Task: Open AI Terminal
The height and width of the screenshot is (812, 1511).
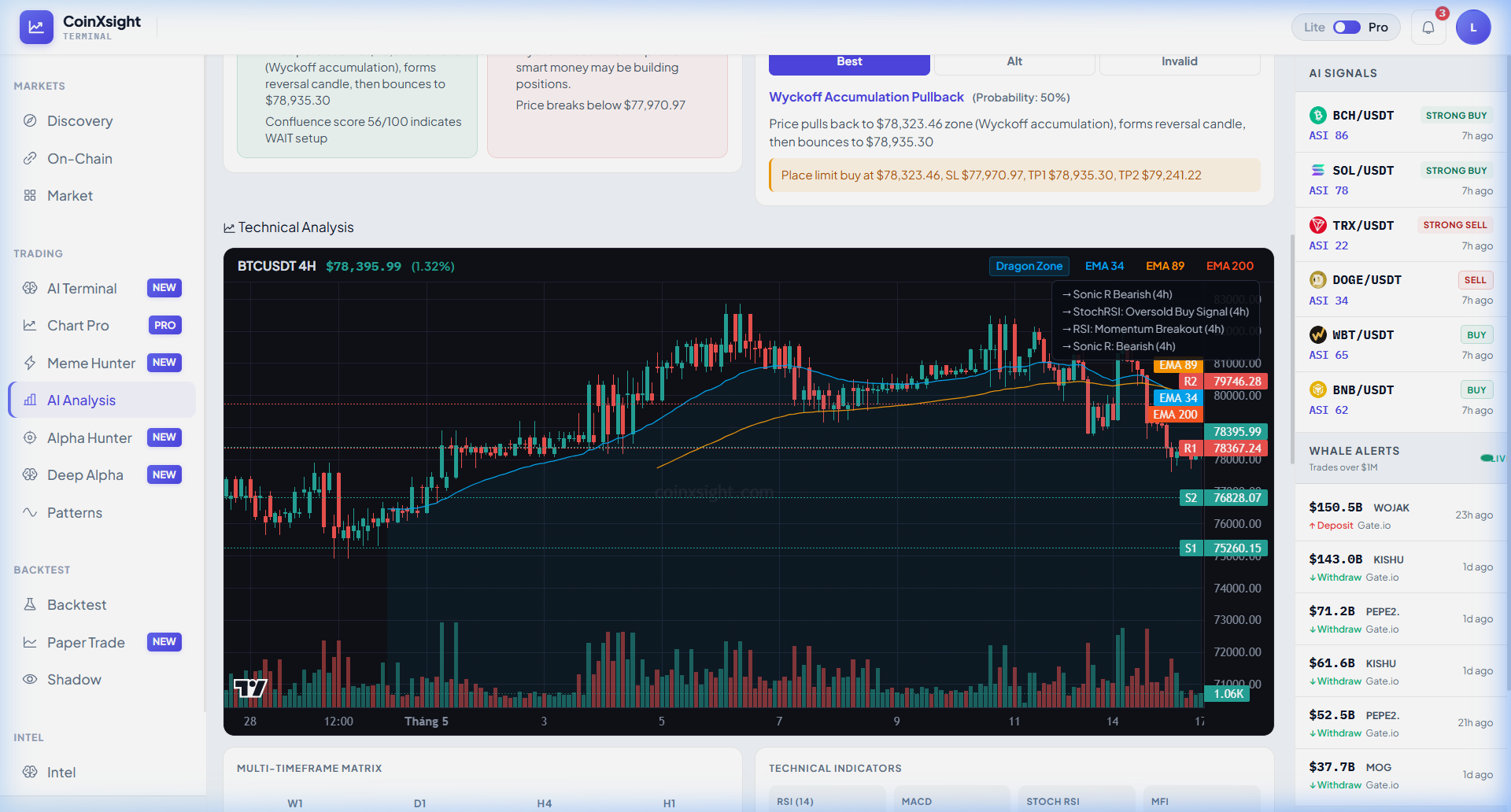Action: [102, 289]
